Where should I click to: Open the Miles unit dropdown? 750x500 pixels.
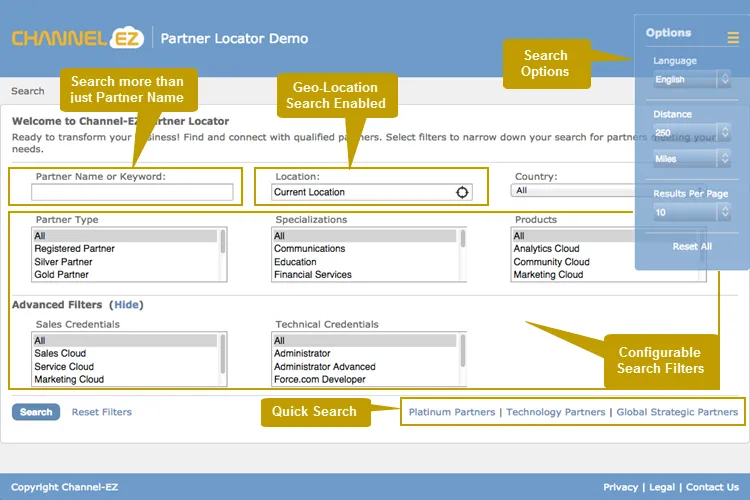coord(692,159)
